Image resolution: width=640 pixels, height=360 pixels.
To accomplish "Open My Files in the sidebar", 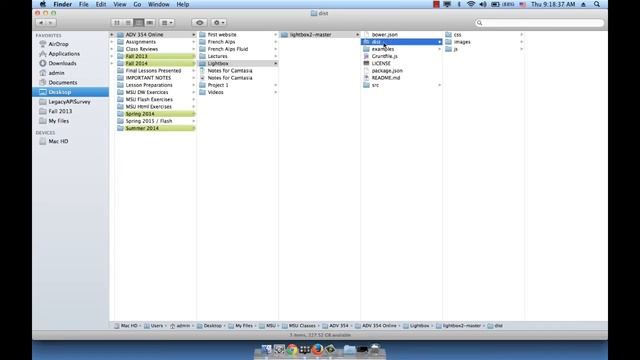I will (x=58, y=121).
